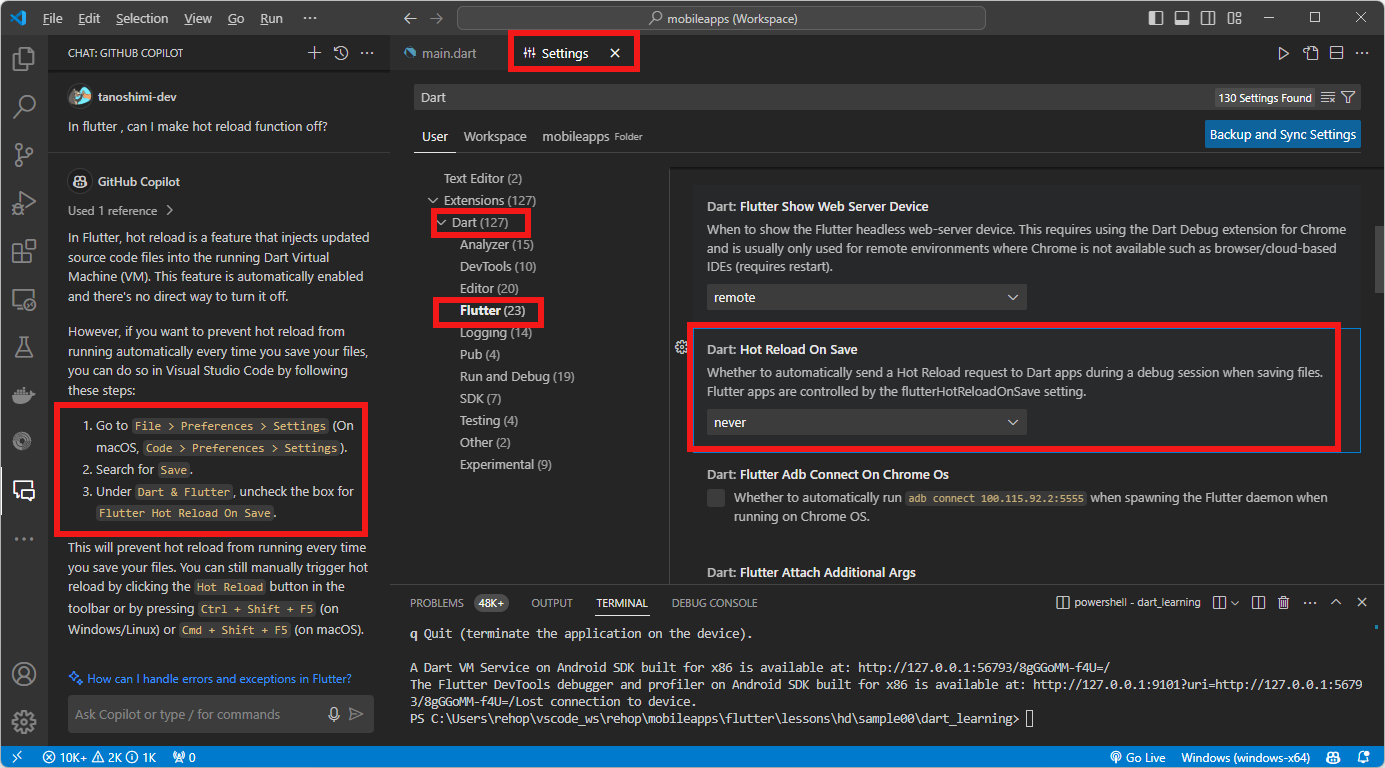Image resolution: width=1385 pixels, height=768 pixels.
Task: Collapse the Dart (127) tree node
Action: (442, 222)
